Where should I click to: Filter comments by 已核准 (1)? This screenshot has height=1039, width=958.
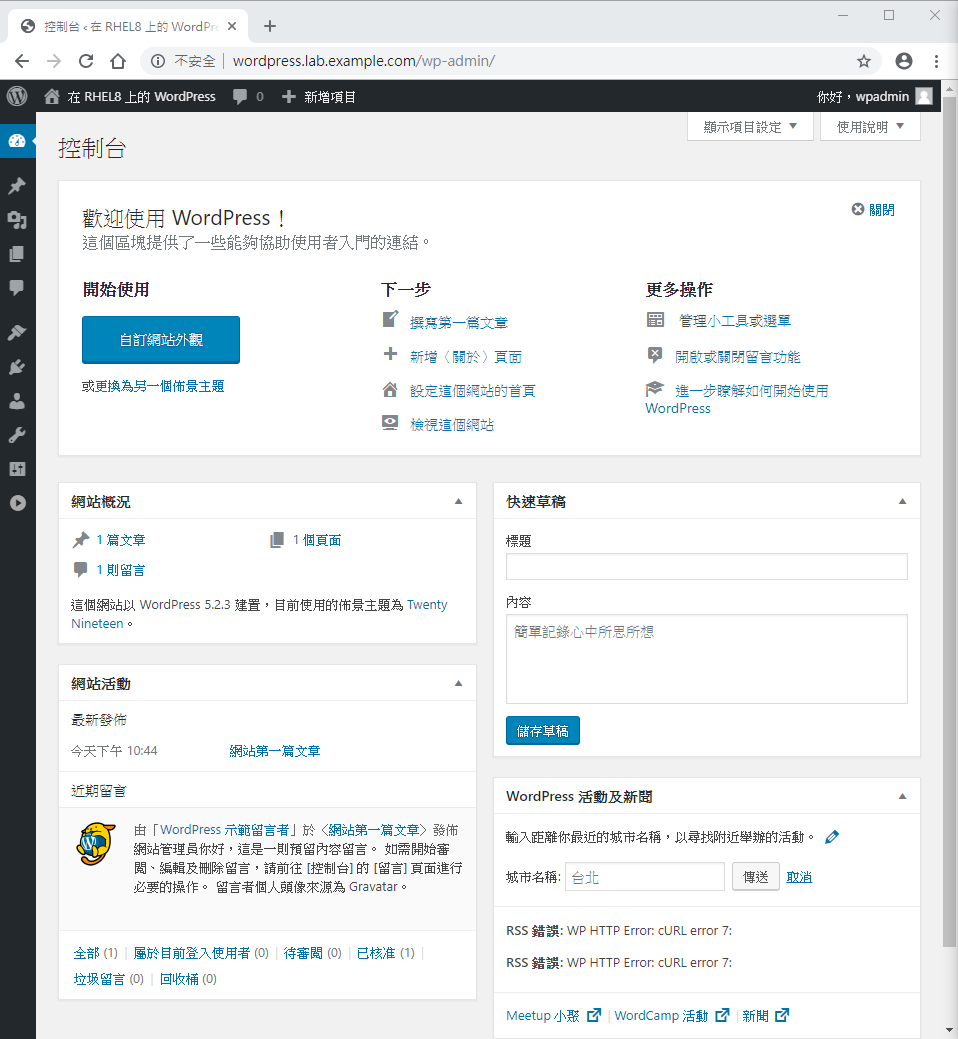386,953
